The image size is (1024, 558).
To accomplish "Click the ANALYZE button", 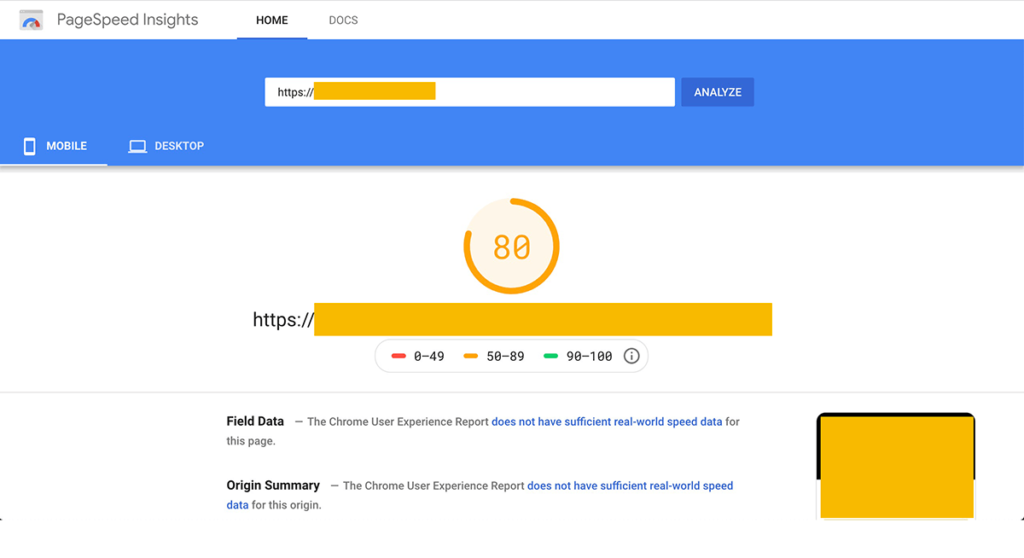I will (717, 92).
